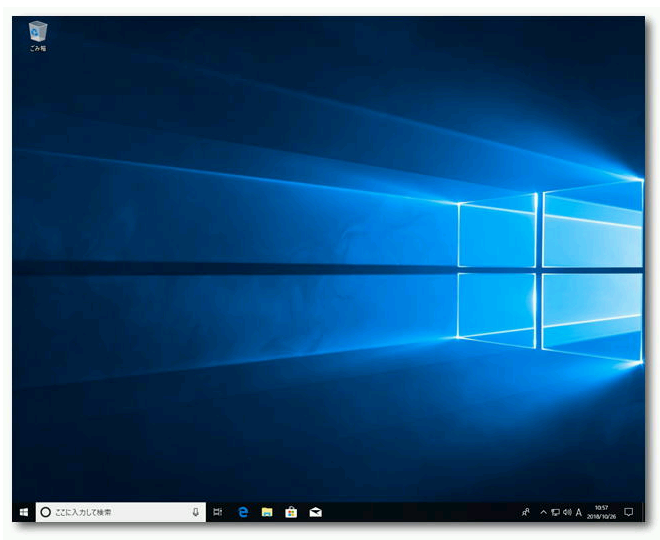This screenshot has width=660, height=540.
Task: Launch Microsoft Edge from the taskbar
Action: click(243, 512)
